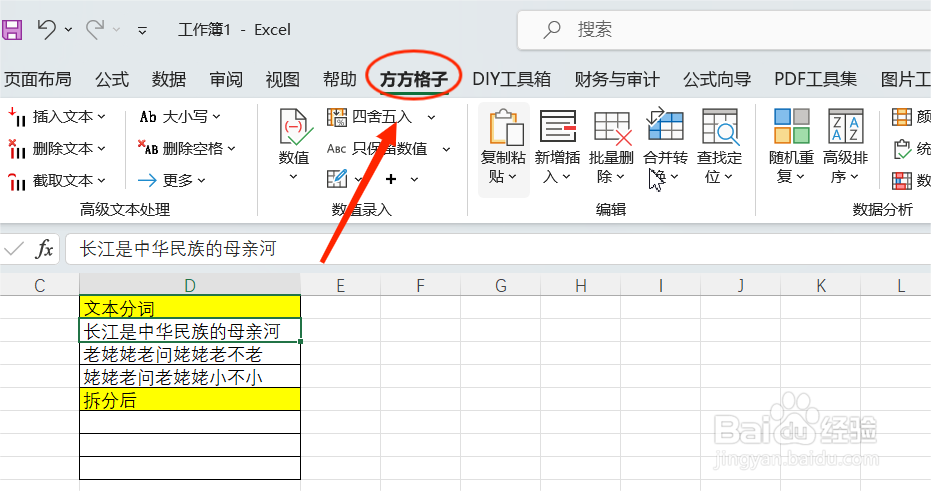The image size is (931, 491).
Task: Select column D header
Action: tap(190, 286)
